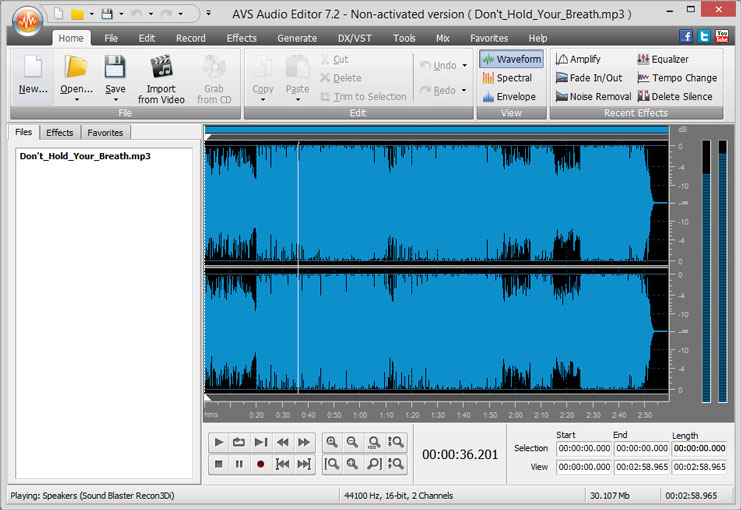The width and height of the screenshot is (741, 510).
Task: Click the Selection Start time field
Action: pyautogui.click(x=584, y=448)
